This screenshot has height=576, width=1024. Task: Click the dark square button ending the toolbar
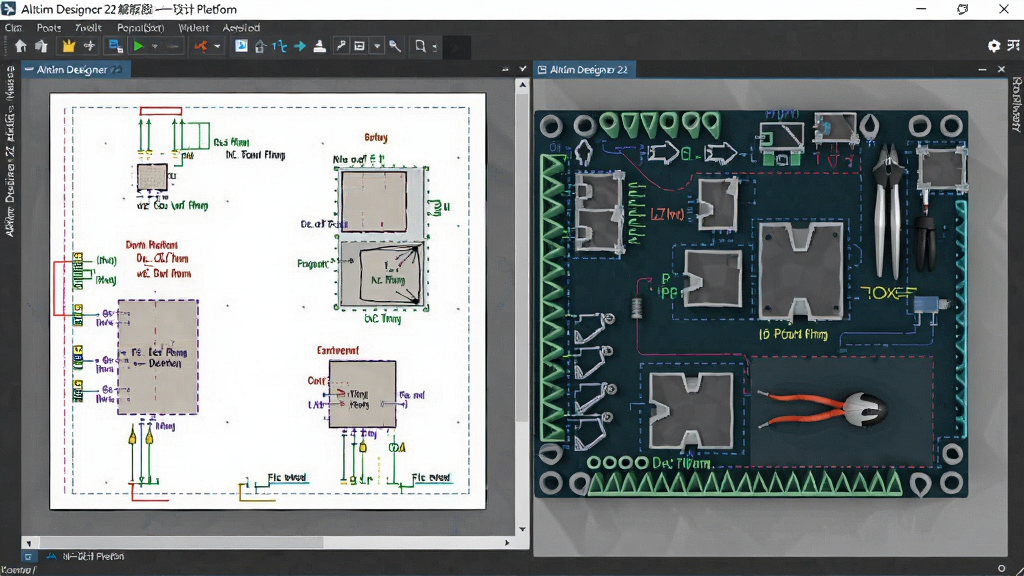click(x=456, y=47)
